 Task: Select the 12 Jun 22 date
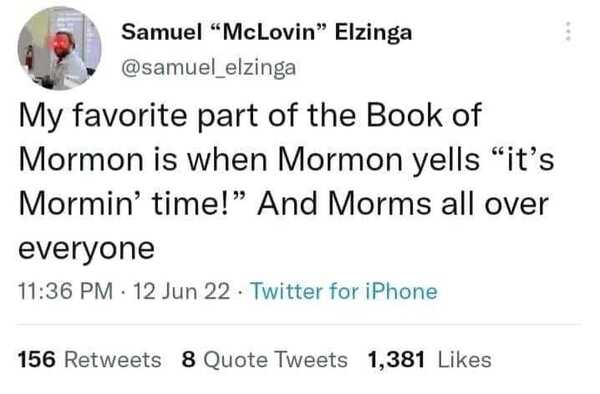click(181, 291)
